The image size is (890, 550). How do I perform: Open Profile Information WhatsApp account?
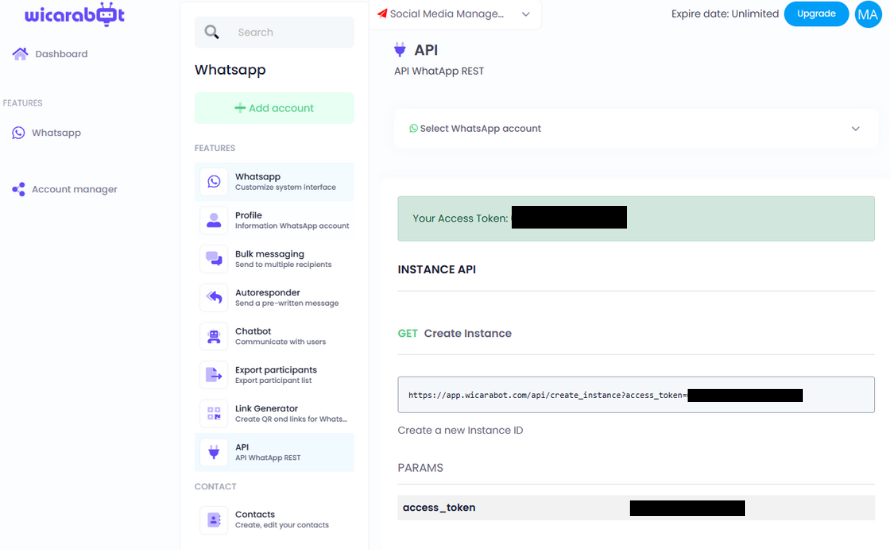[x=274, y=220]
